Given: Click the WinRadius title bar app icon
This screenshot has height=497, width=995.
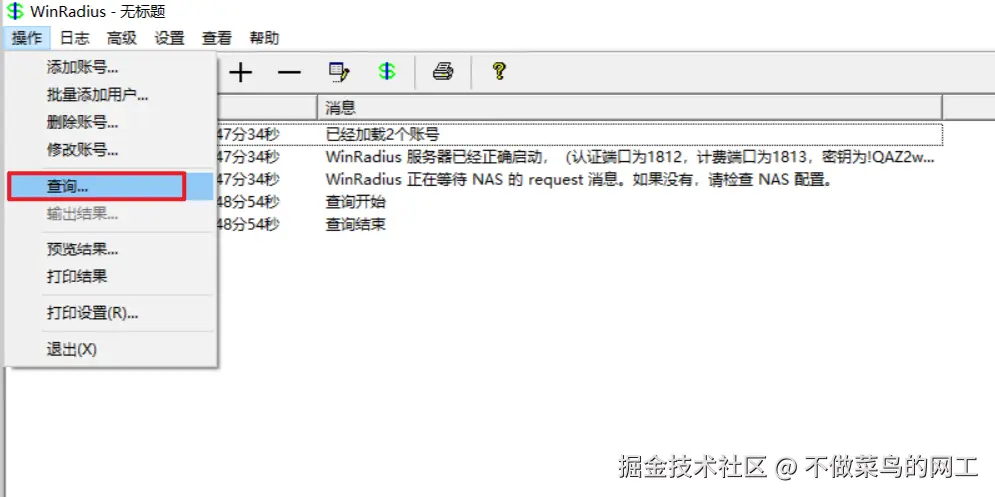Looking at the screenshot, I should click(x=15, y=12).
